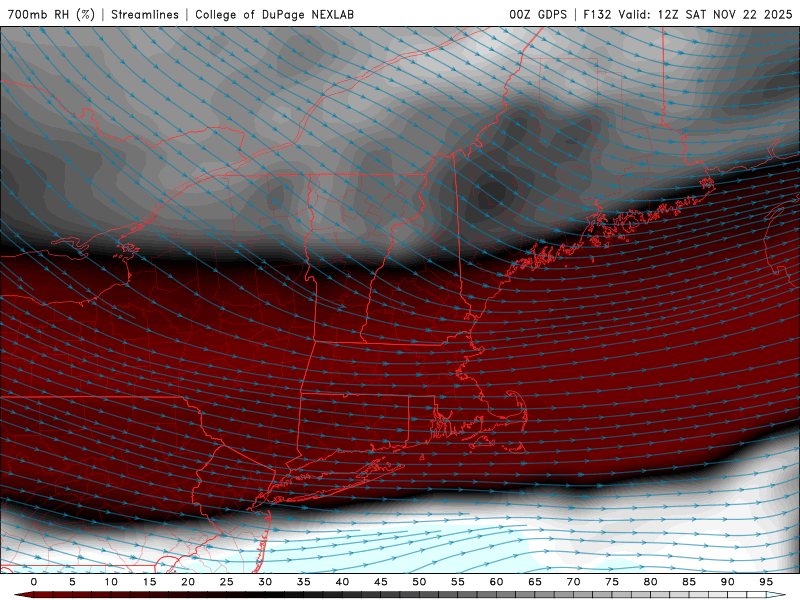Click the '40' colorbar scale label
Screen dimensions: 800x600
(x=342, y=582)
